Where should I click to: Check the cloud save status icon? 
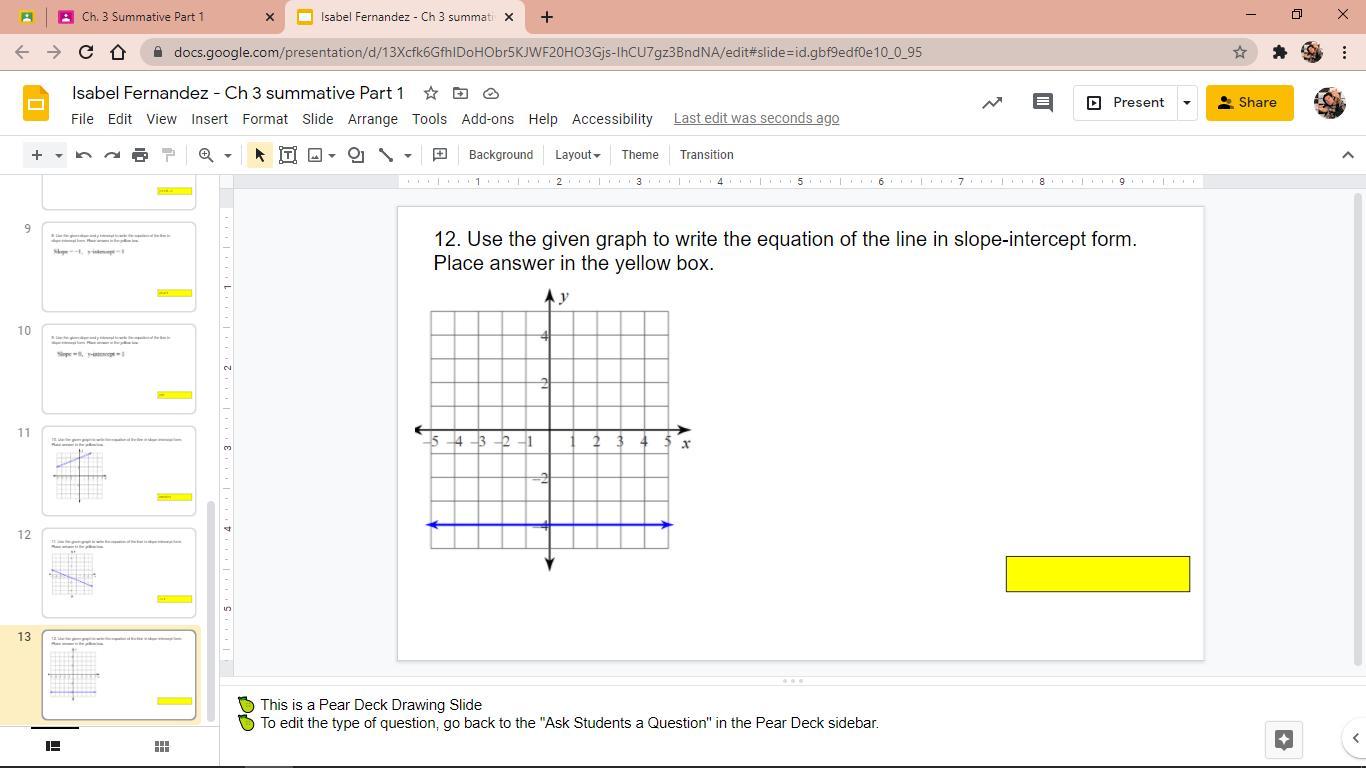pos(491,93)
